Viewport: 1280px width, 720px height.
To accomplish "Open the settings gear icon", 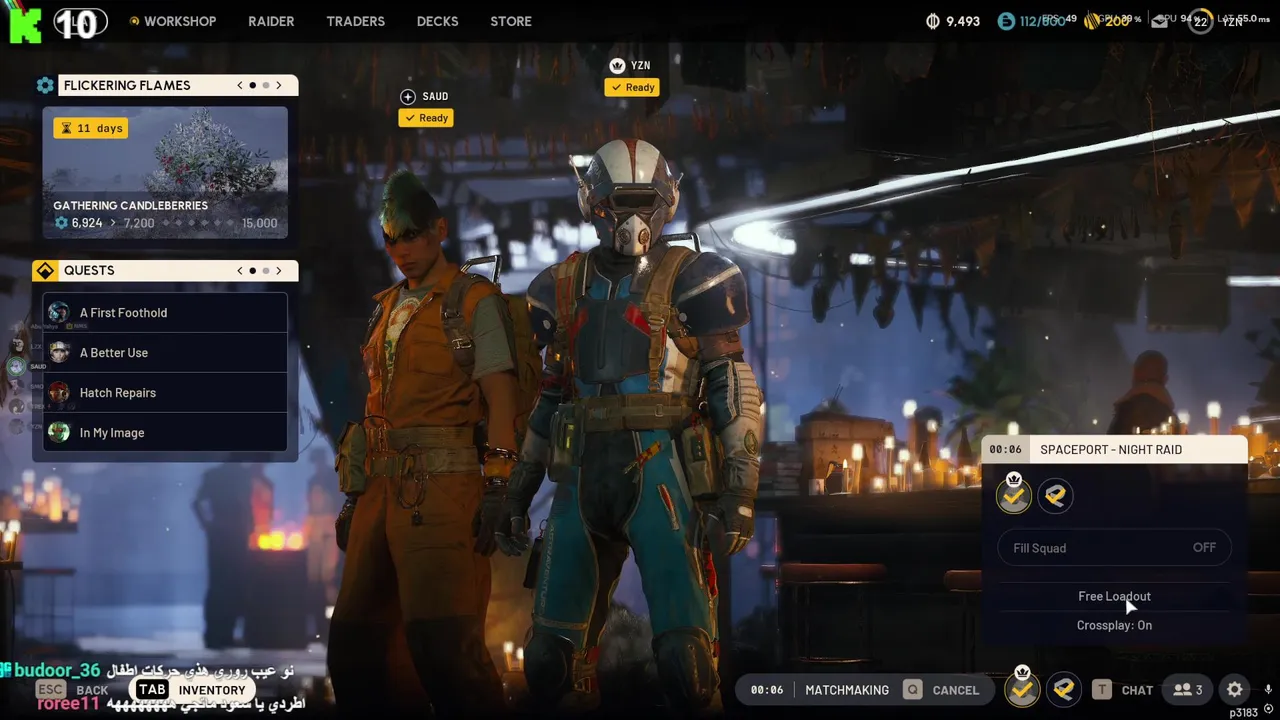I will [1235, 689].
